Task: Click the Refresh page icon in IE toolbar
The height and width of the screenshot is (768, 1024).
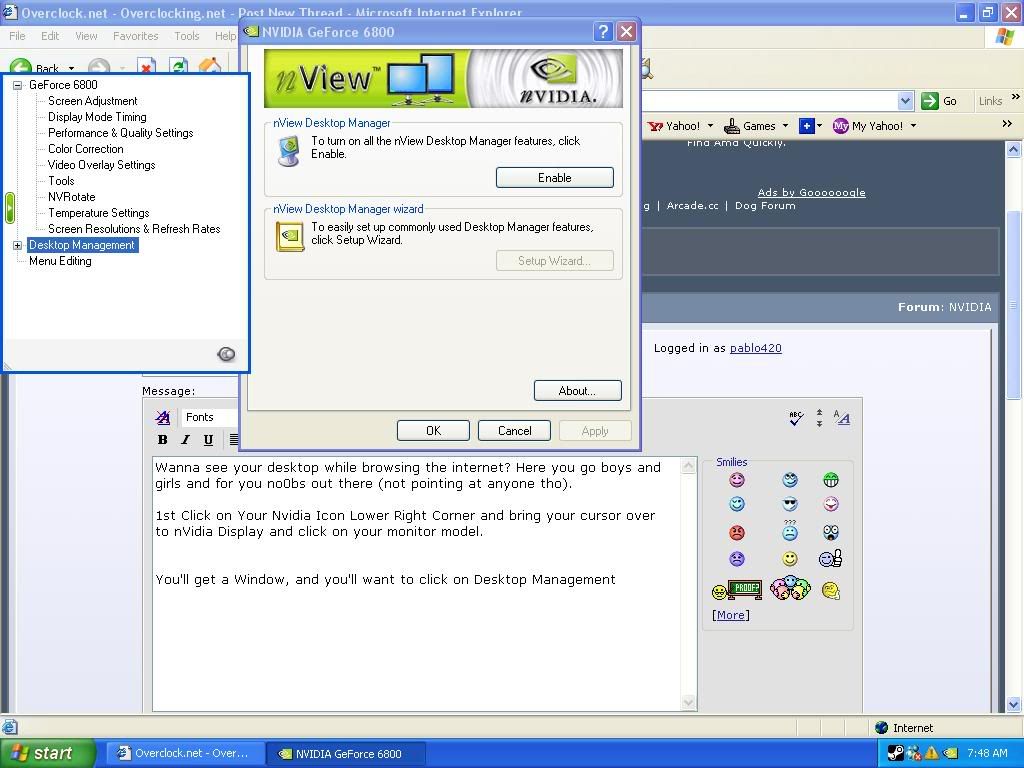Action: pos(178,67)
